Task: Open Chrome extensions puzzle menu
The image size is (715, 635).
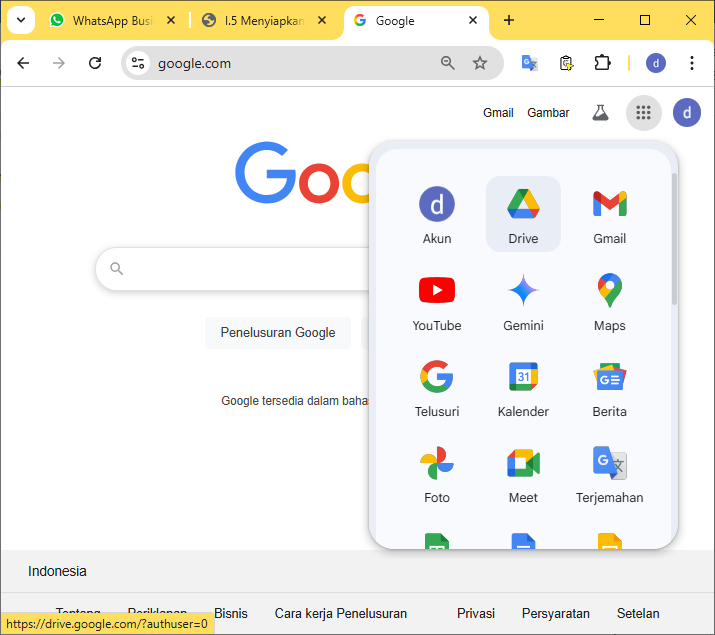Action: (602, 63)
